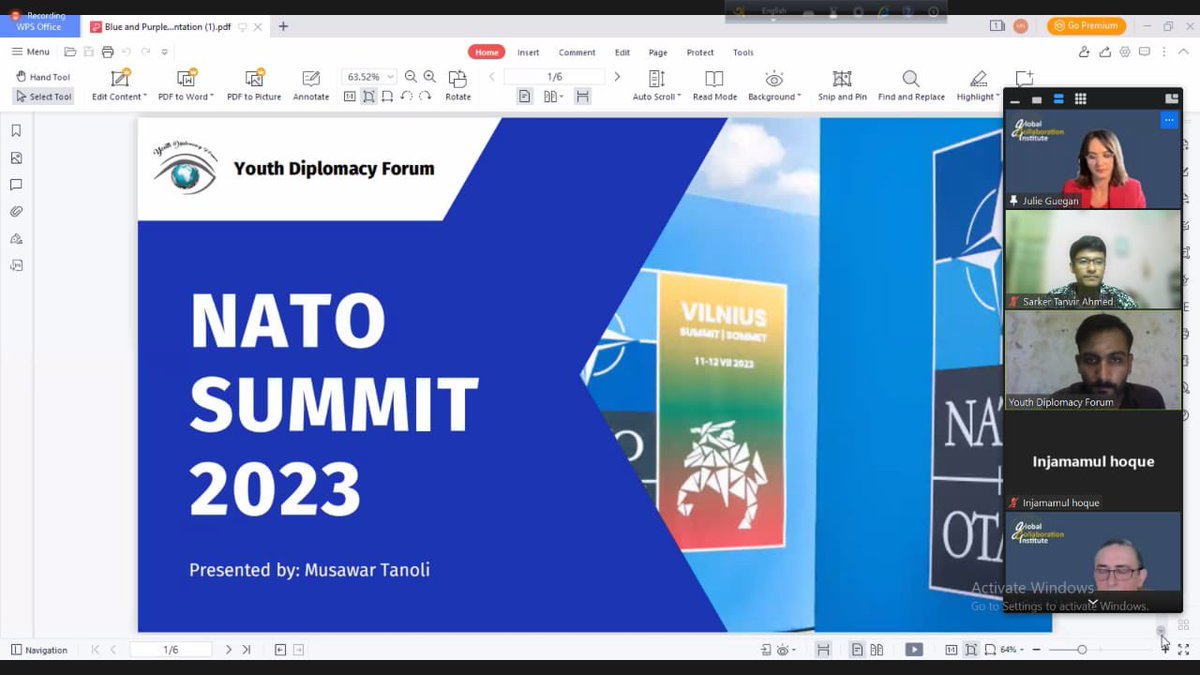Screen dimensions: 1200x675
Task: Jump to last page in status bar
Action: click(246, 649)
